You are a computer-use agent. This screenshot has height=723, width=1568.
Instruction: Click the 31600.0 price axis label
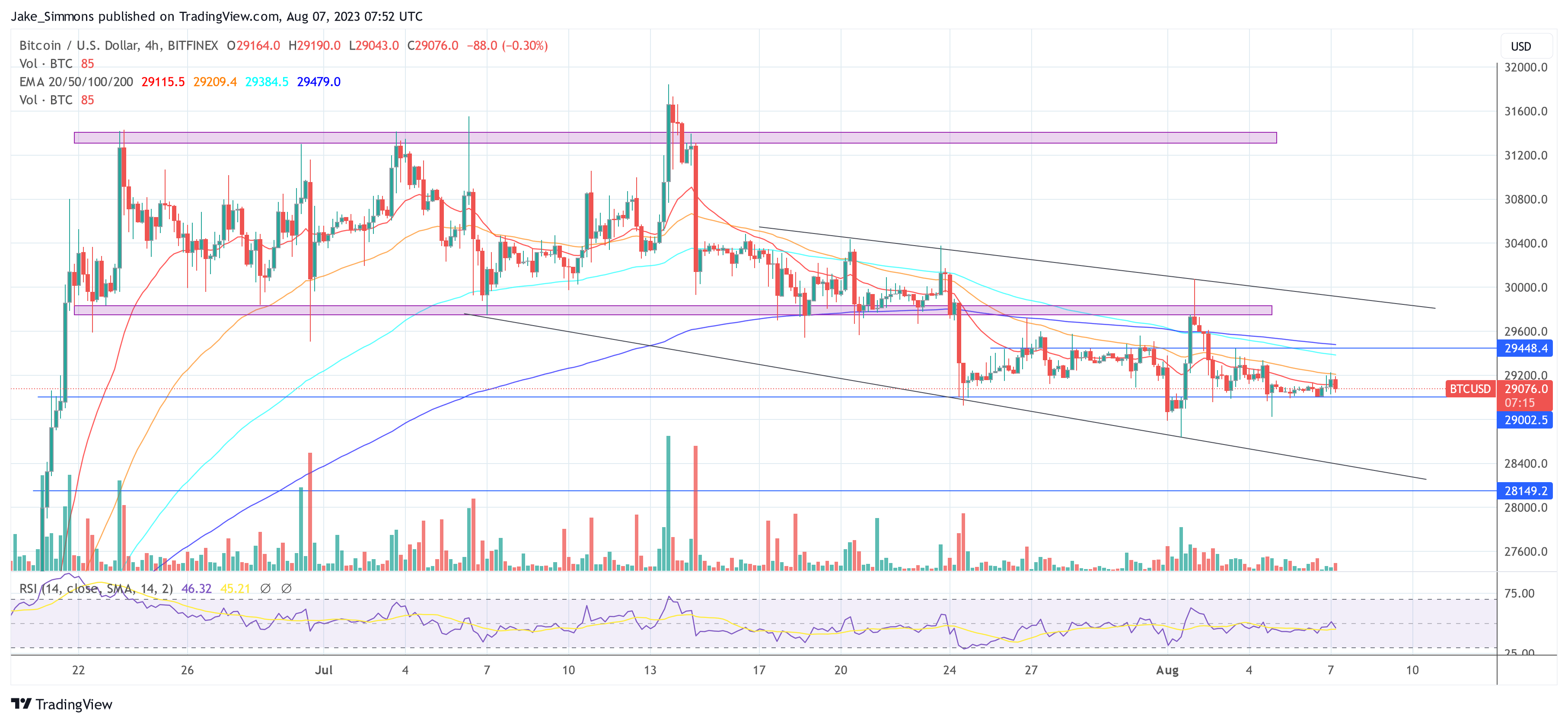coord(1525,112)
